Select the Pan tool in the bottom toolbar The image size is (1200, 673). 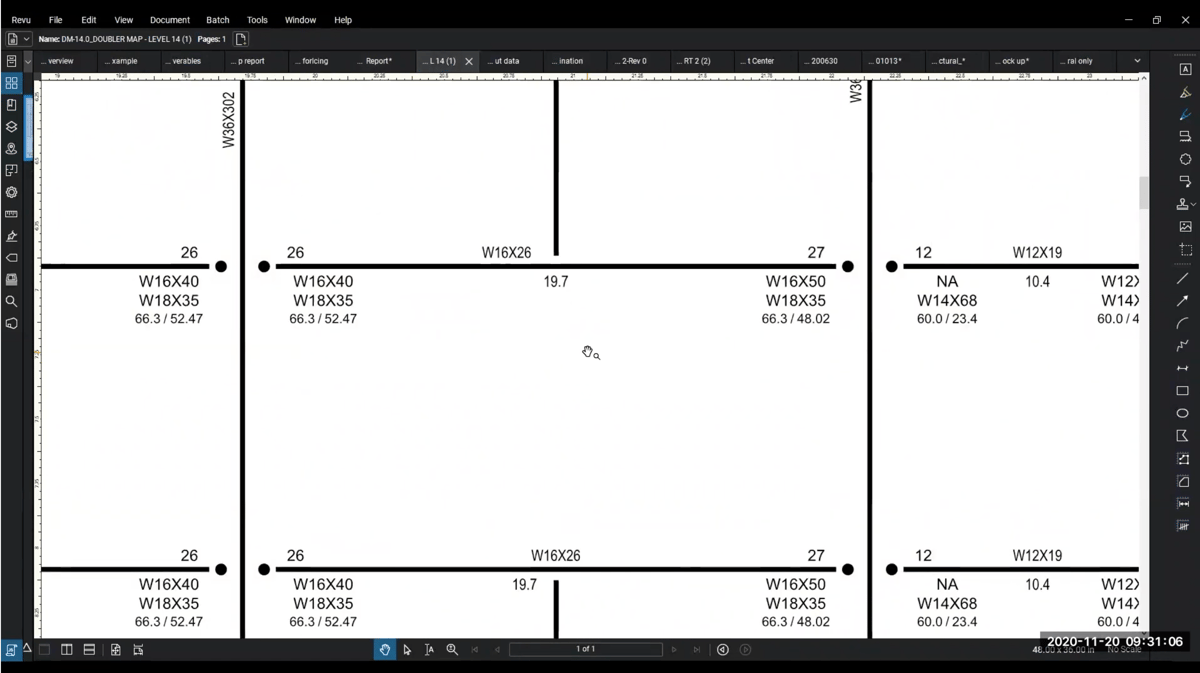pos(385,649)
